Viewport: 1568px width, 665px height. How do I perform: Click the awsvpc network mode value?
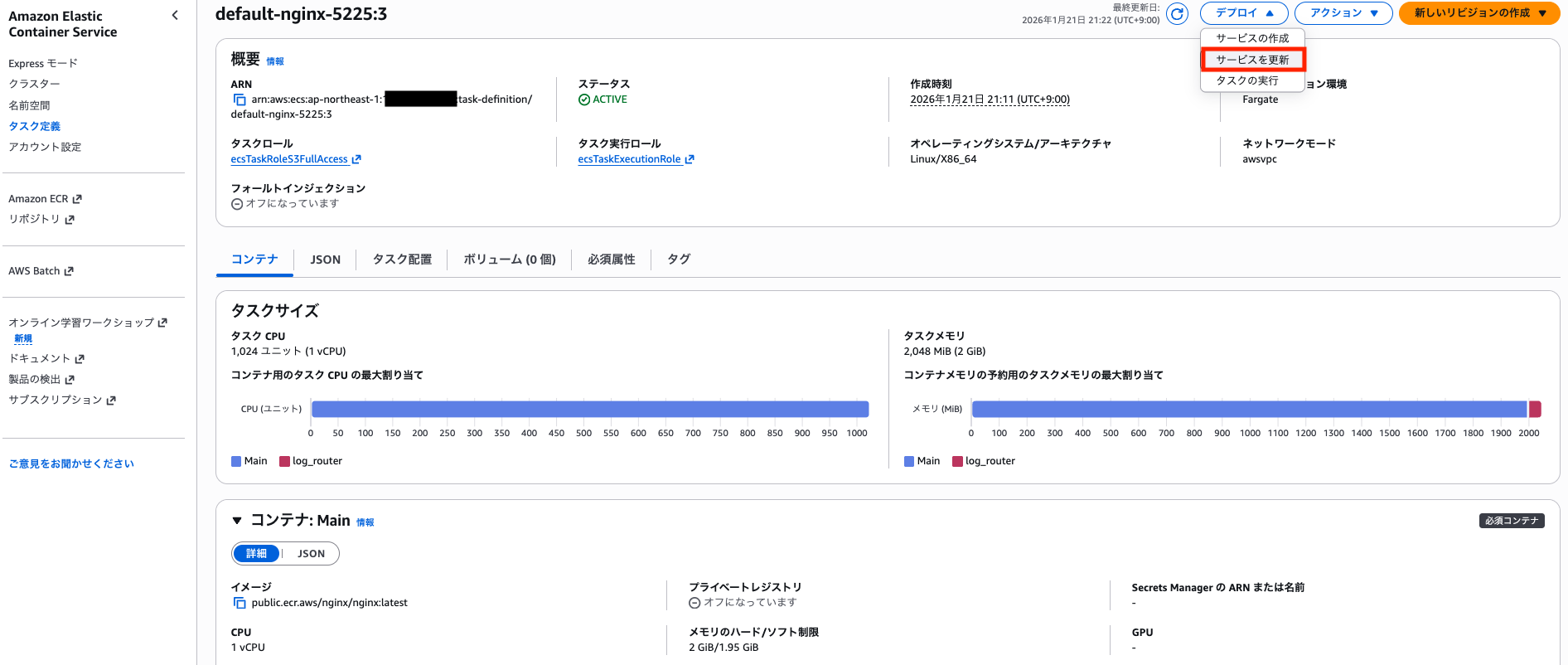point(1260,159)
